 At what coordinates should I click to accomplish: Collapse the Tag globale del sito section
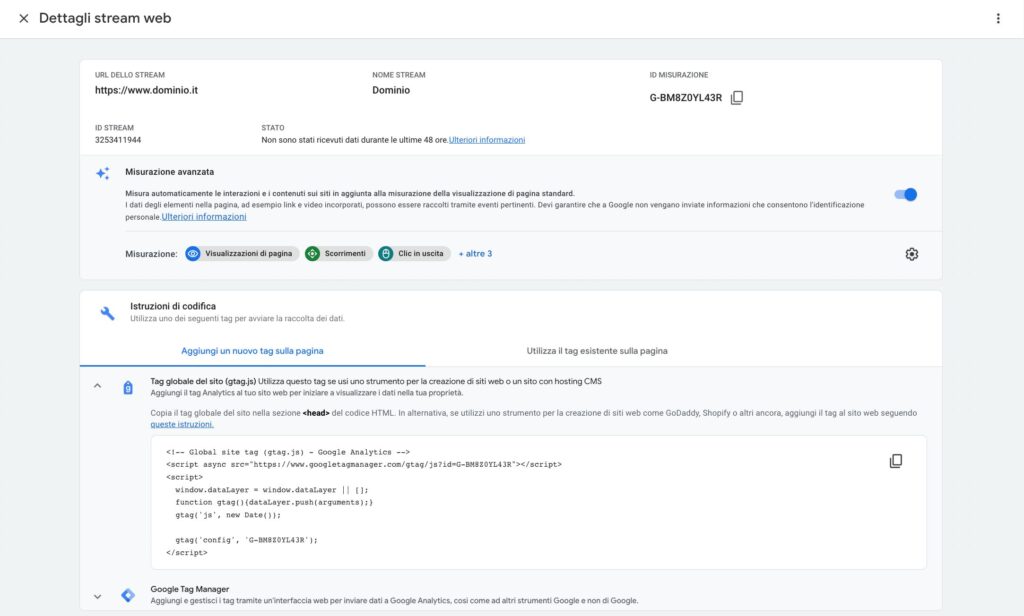coord(97,386)
